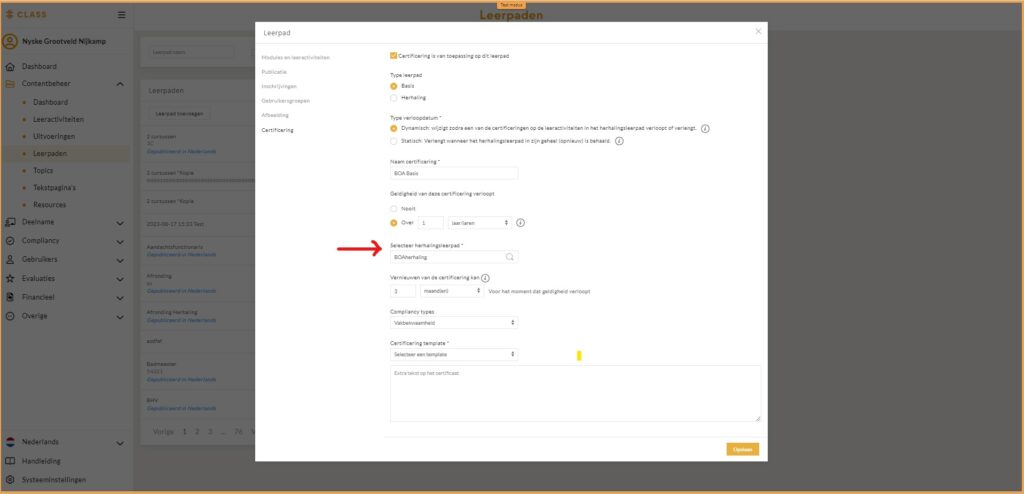The height and width of the screenshot is (494, 1024).
Task: Click search icon in herhalingsleerpad field
Action: pyautogui.click(x=510, y=257)
